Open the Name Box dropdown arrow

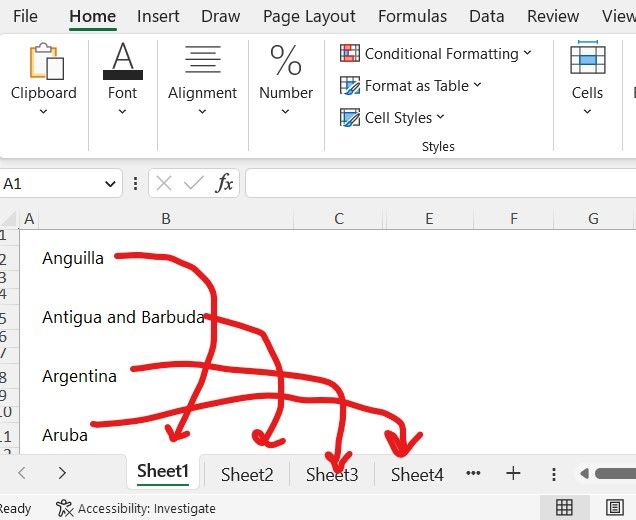[x=110, y=184]
